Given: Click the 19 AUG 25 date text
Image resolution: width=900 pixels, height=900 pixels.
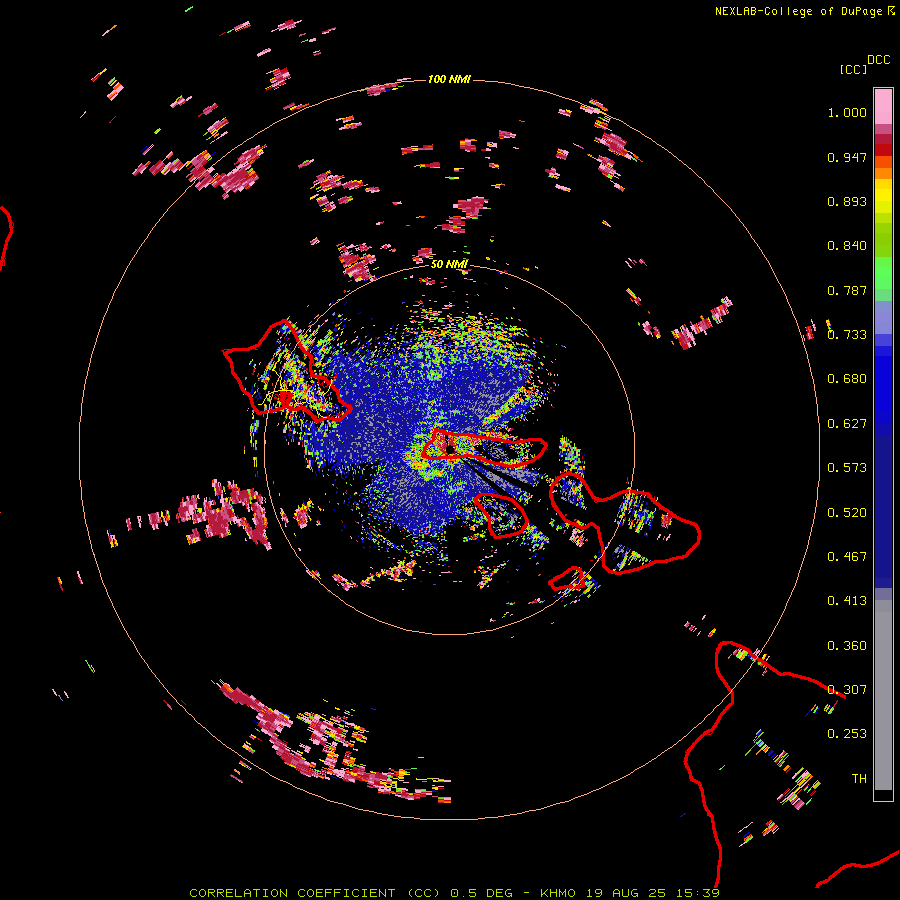Looking at the screenshot, I should click(x=626, y=893).
